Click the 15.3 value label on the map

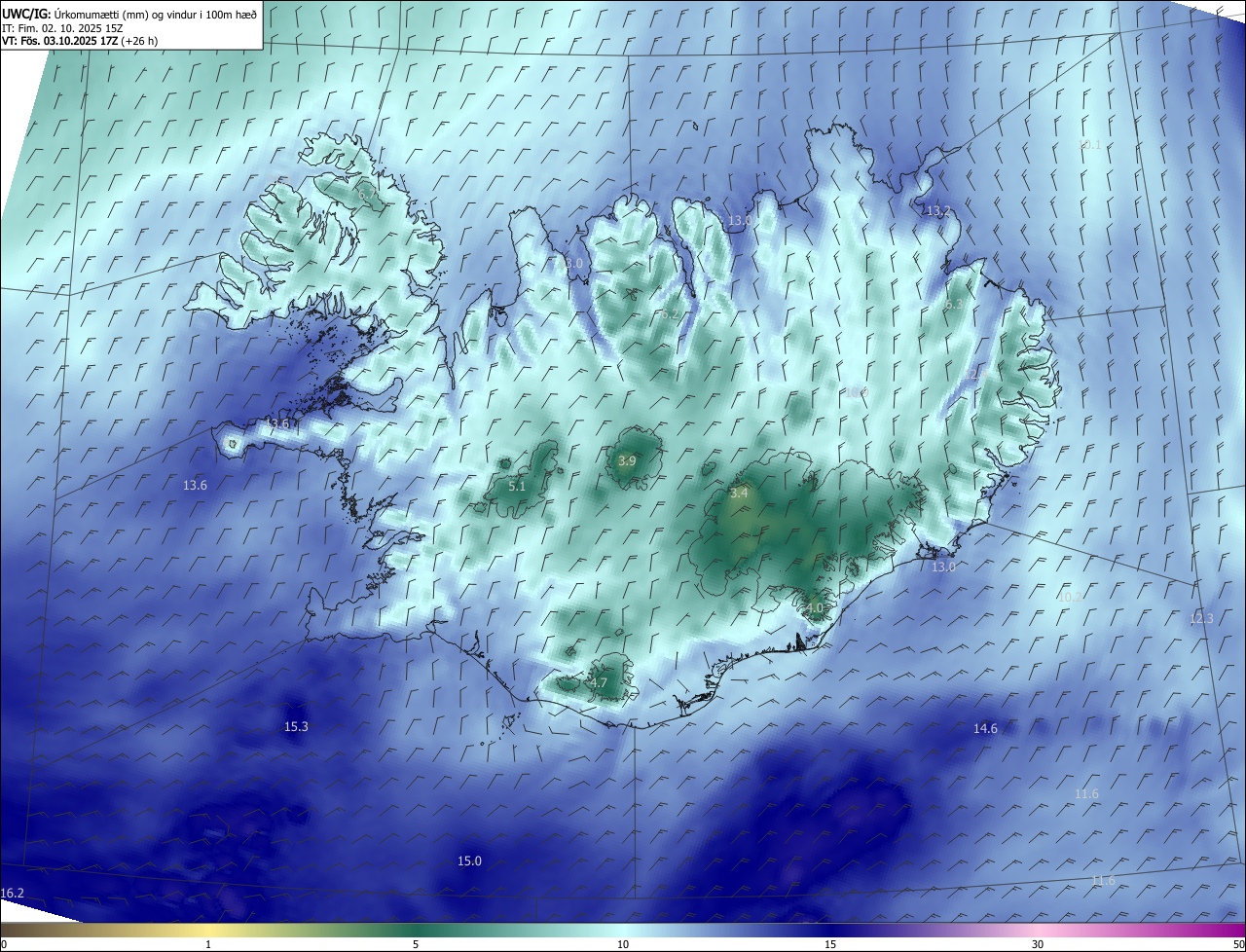point(296,726)
